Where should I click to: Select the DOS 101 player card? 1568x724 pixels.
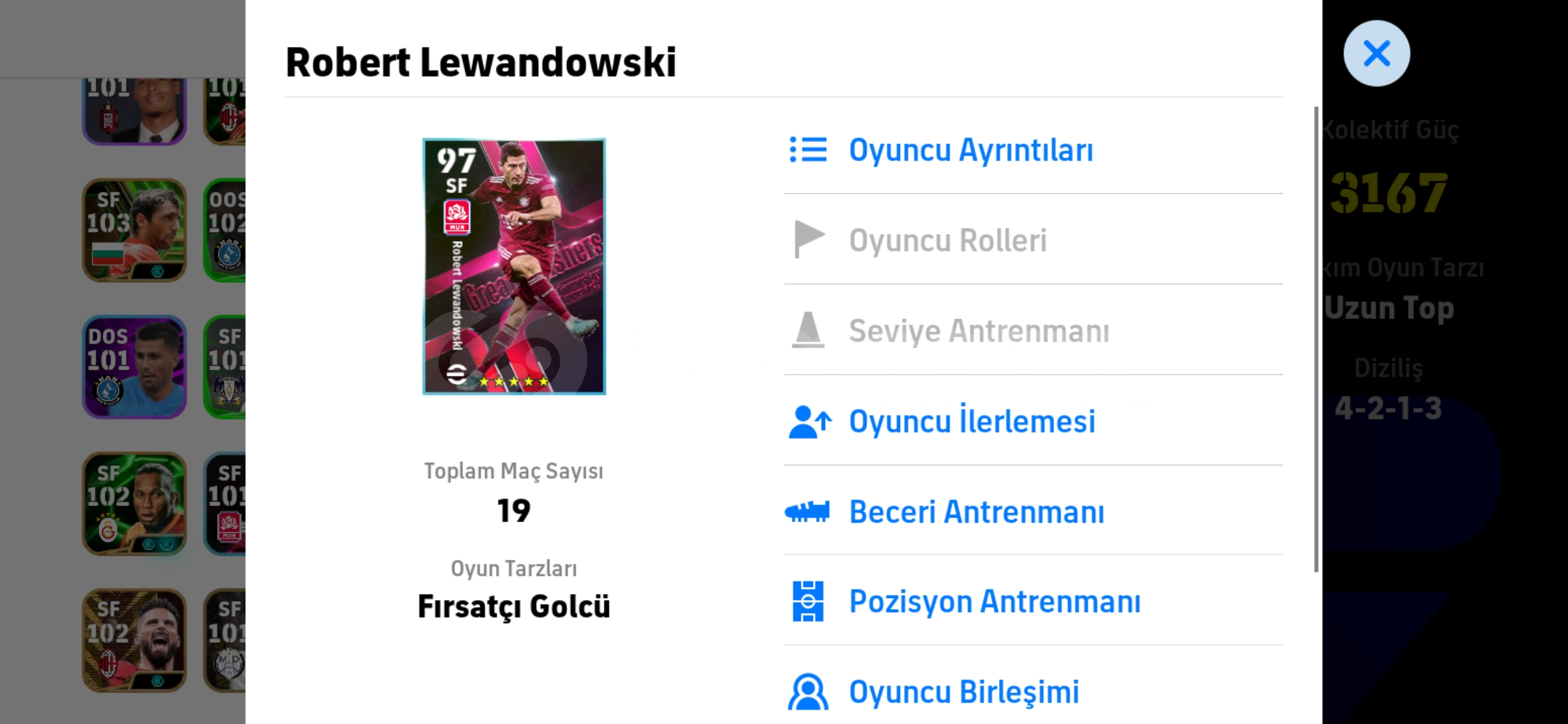click(134, 367)
